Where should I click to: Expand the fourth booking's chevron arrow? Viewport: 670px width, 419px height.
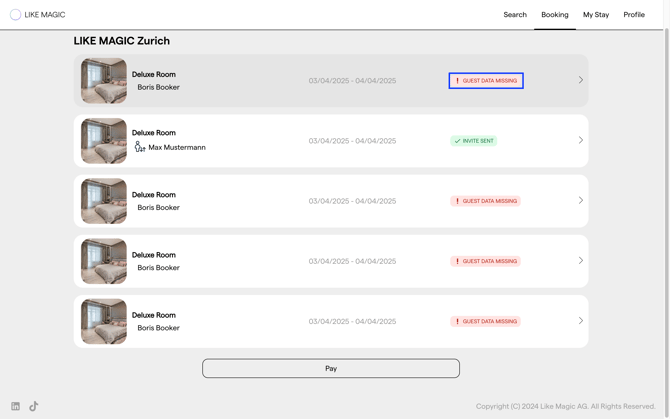(x=580, y=261)
